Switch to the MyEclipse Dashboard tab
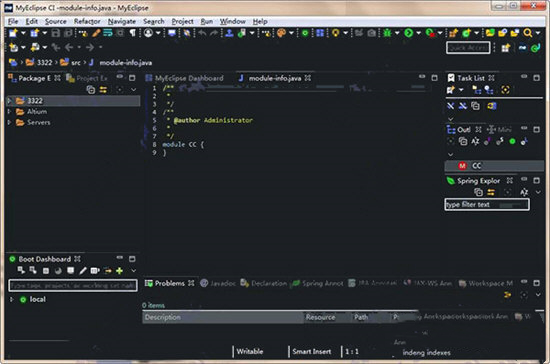The image size is (550, 364). point(185,78)
